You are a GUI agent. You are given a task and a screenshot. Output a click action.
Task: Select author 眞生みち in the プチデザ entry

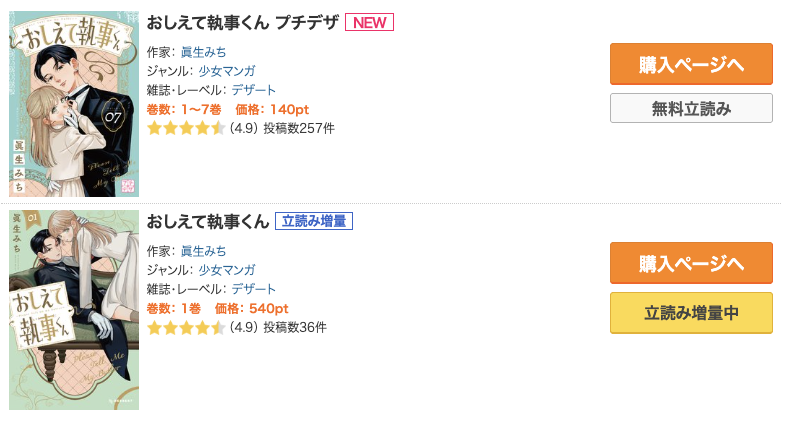pyautogui.click(x=203, y=51)
